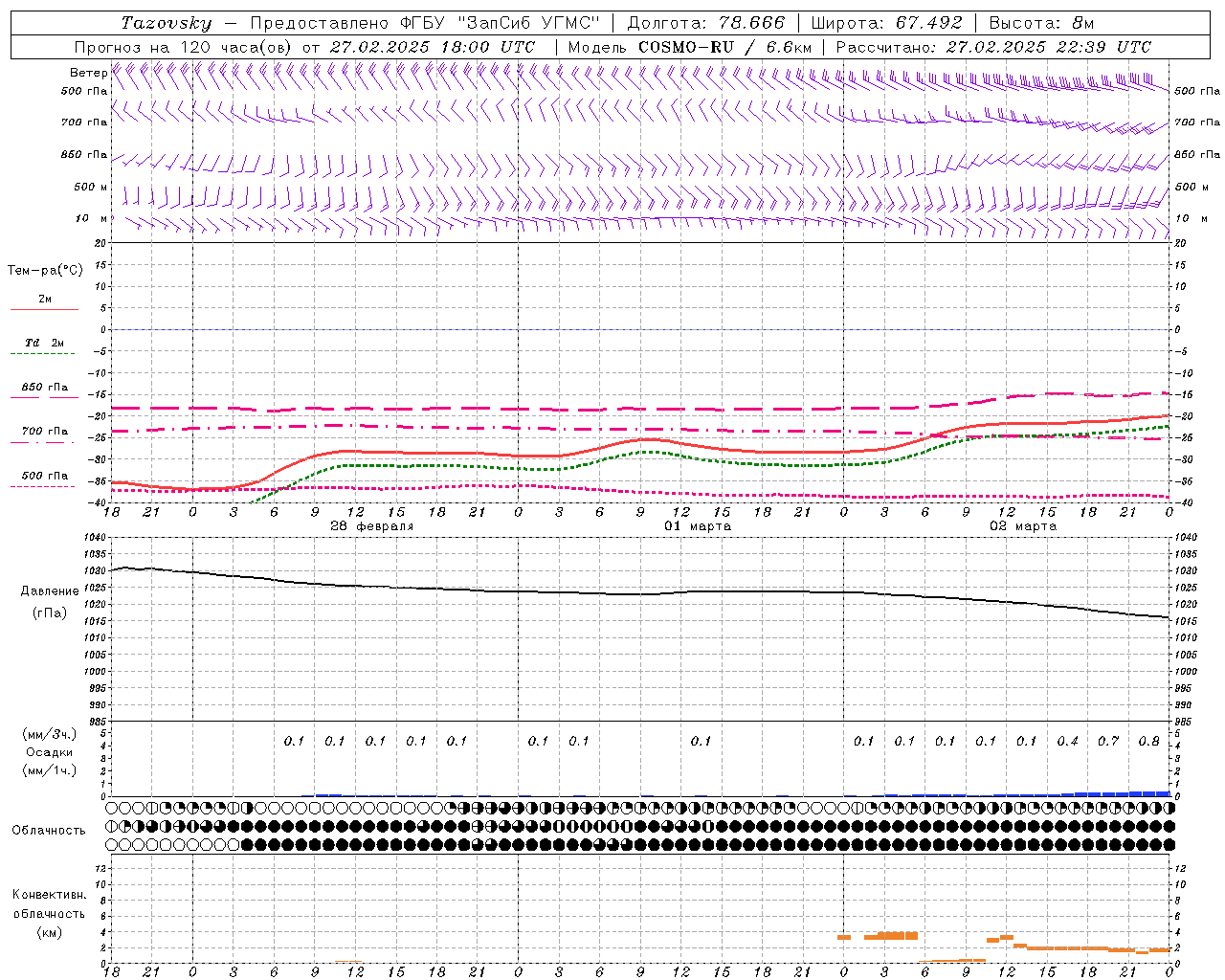Click the Tazovsky station title
The height and width of the screenshot is (980, 1225).
[x=166, y=23]
